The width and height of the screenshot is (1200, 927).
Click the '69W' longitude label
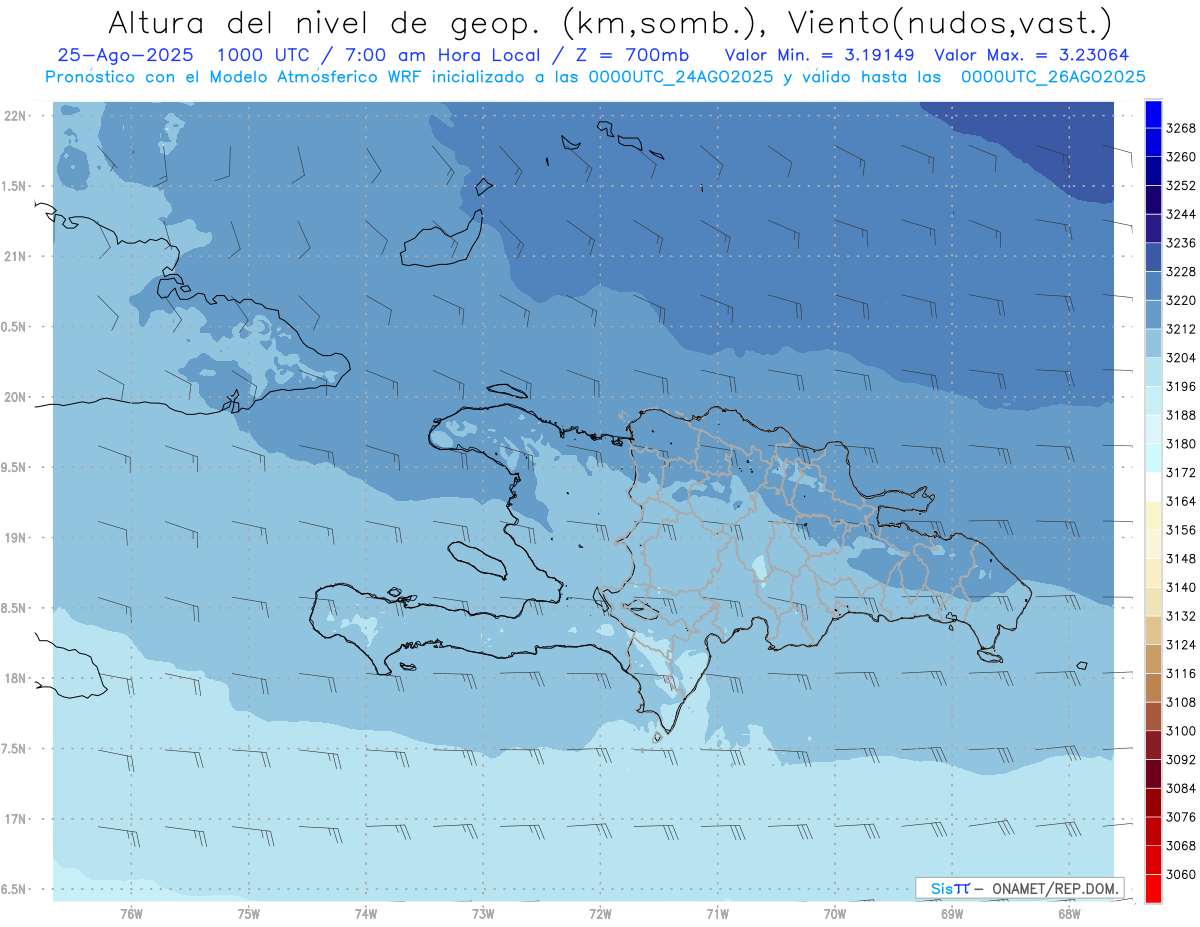tap(952, 913)
